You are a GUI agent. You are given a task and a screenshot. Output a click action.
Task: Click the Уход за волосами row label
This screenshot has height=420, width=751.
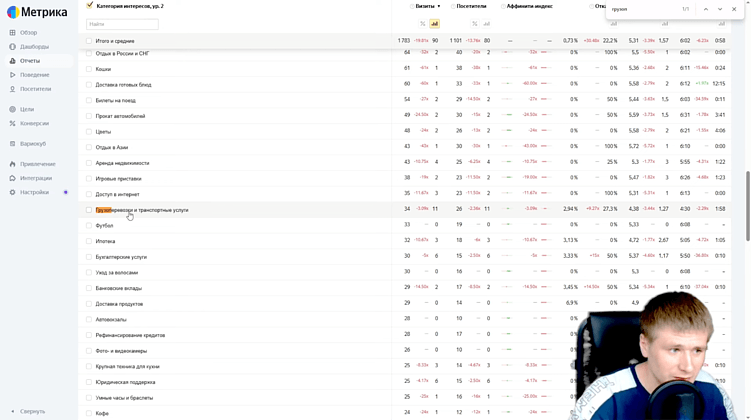[x=116, y=272]
